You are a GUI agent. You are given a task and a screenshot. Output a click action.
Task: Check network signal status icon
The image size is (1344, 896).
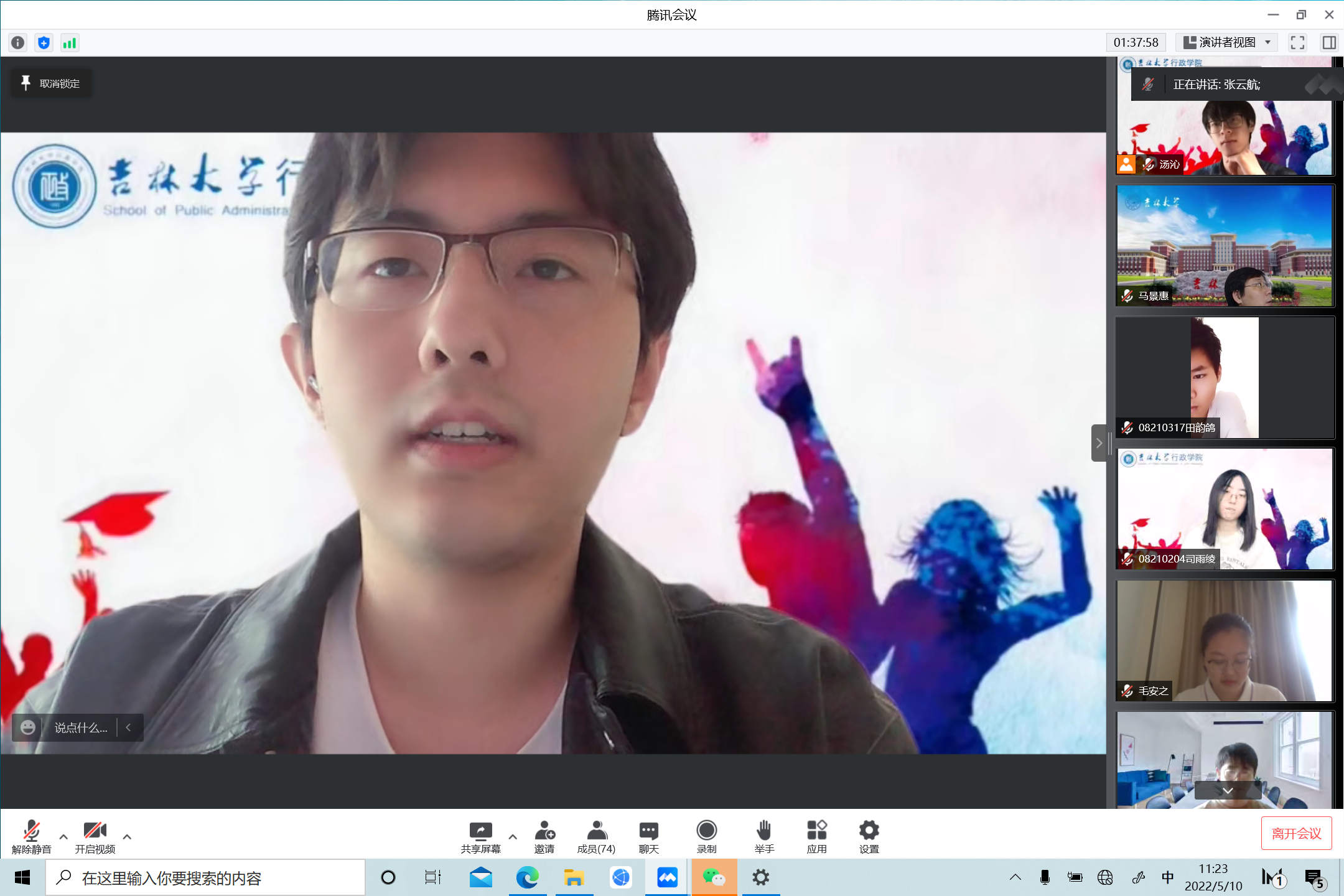coord(69,42)
